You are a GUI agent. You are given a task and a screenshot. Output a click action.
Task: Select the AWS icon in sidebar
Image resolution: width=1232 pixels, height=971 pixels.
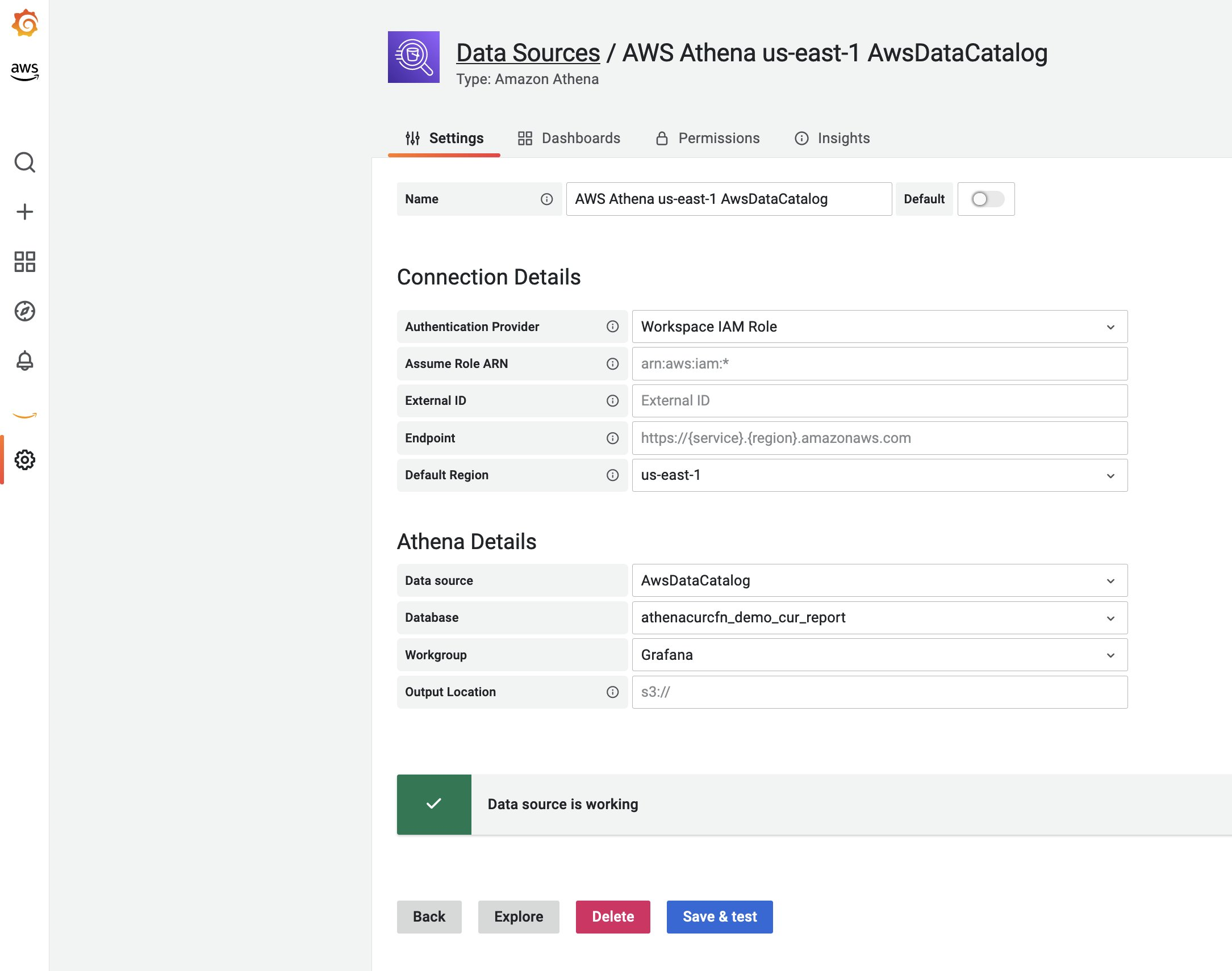(24, 70)
